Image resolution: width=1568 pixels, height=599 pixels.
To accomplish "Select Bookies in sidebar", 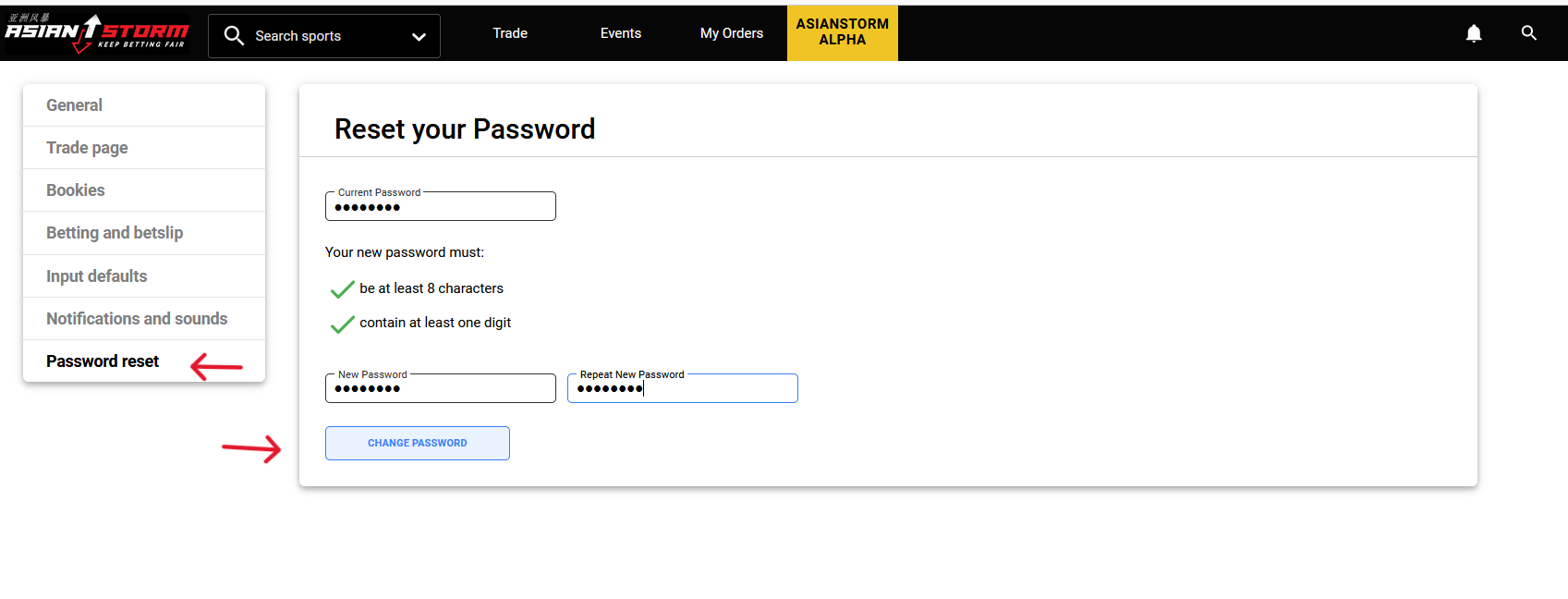I will (144, 190).
